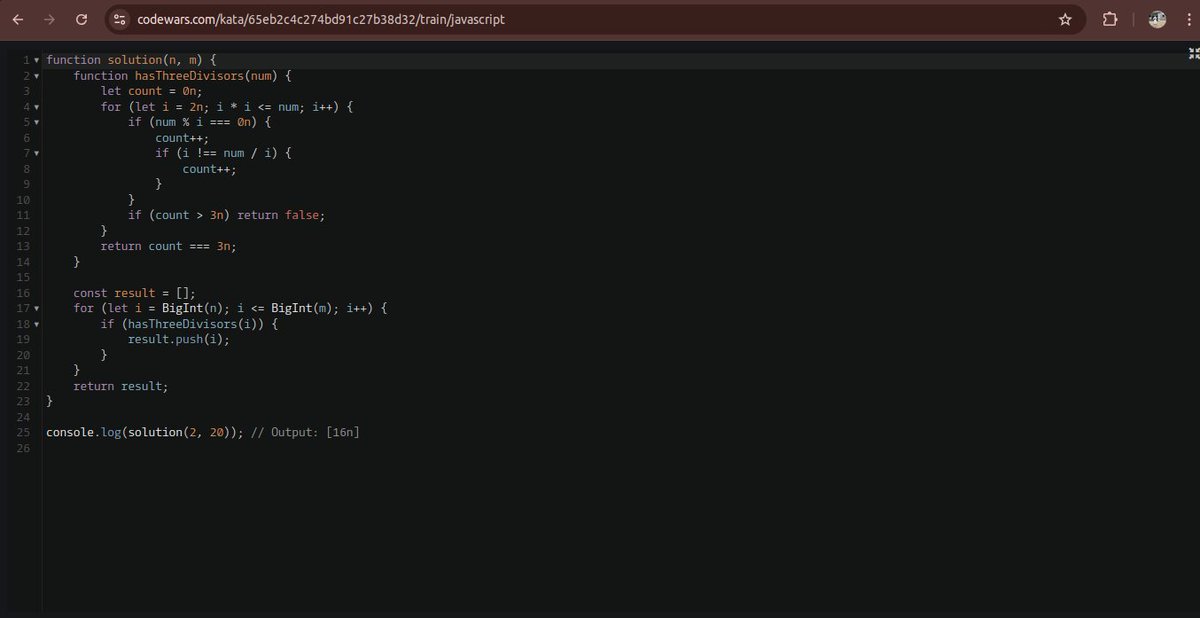1200x618 pixels.
Task: Collapse the 'i !== num / i' if block
Action: click(37, 153)
